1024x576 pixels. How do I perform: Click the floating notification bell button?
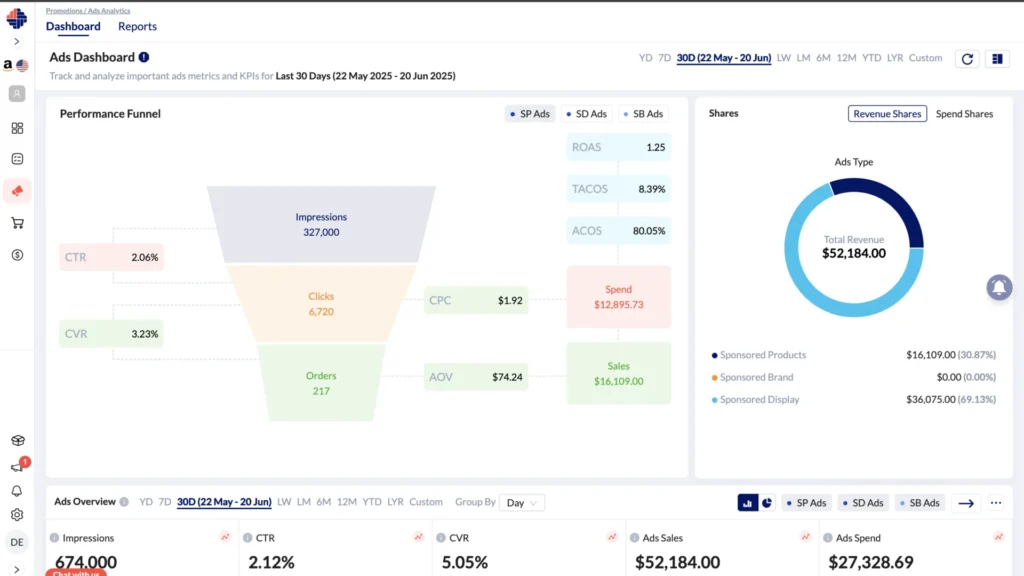pyautogui.click(x=998, y=288)
